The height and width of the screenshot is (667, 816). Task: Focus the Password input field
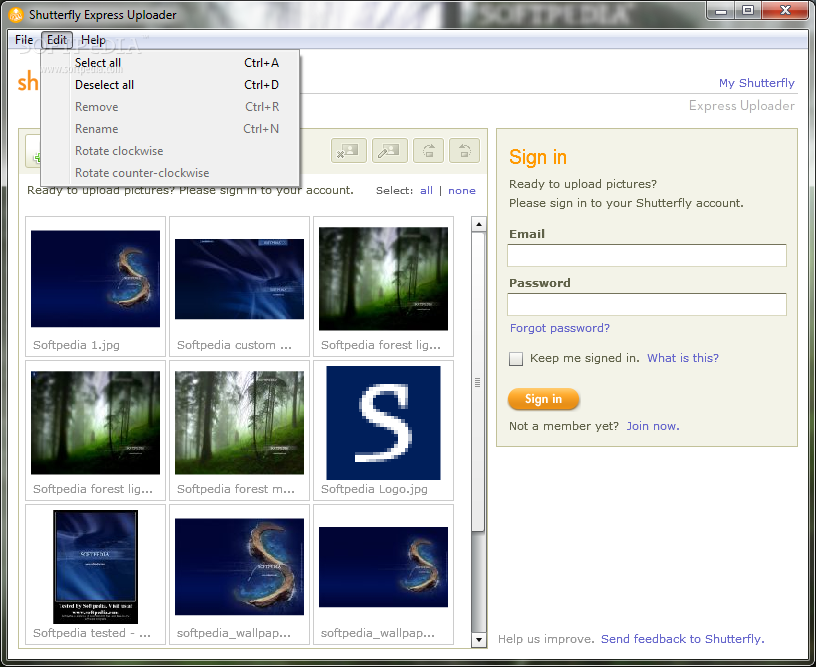(x=647, y=304)
